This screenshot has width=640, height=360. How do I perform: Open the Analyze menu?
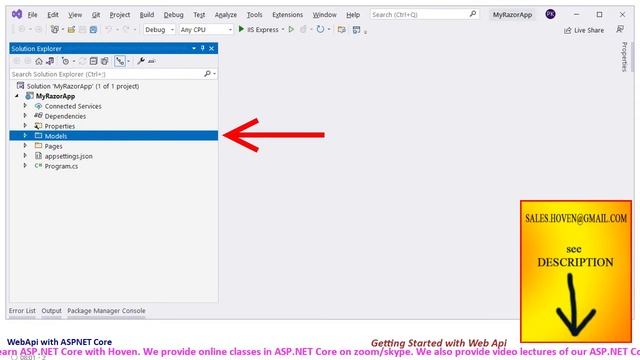(x=226, y=15)
